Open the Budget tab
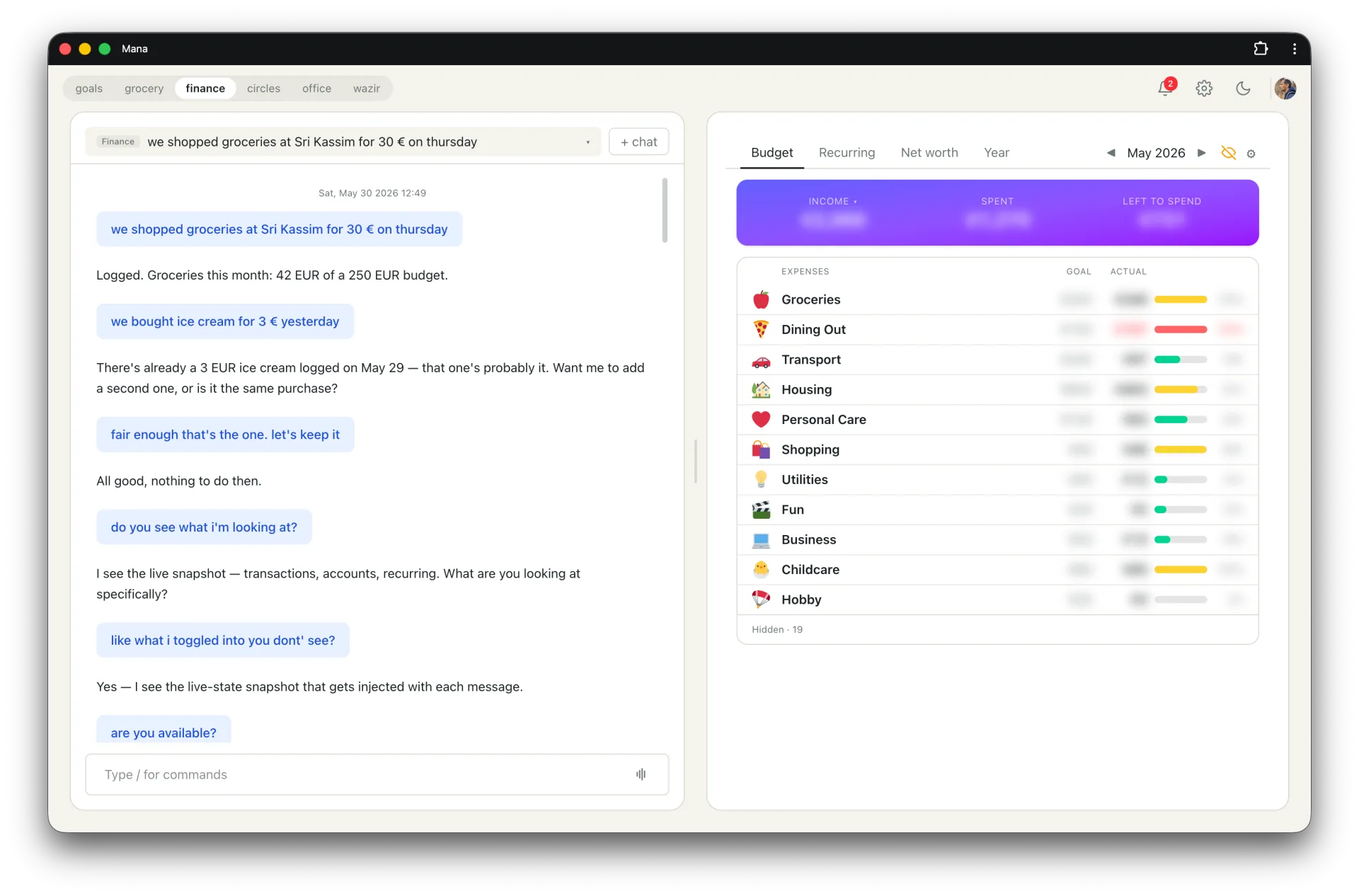This screenshot has height=896, width=1359. (772, 153)
